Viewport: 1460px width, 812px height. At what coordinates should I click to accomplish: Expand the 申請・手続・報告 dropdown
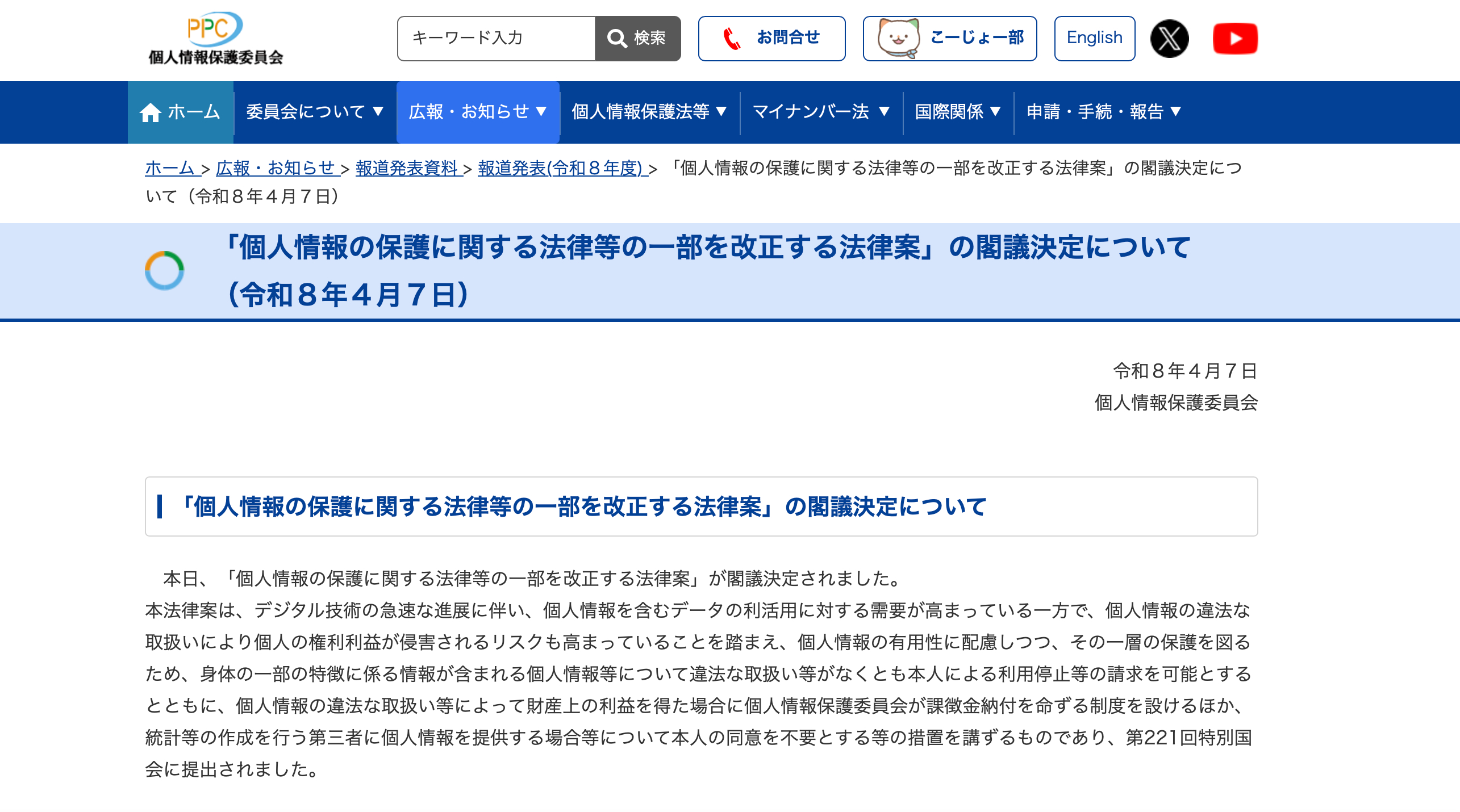1102,112
